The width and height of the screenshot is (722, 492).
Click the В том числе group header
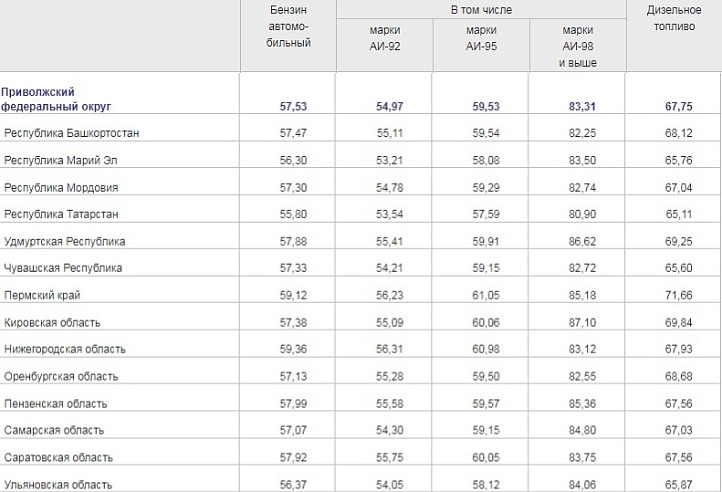point(481,8)
